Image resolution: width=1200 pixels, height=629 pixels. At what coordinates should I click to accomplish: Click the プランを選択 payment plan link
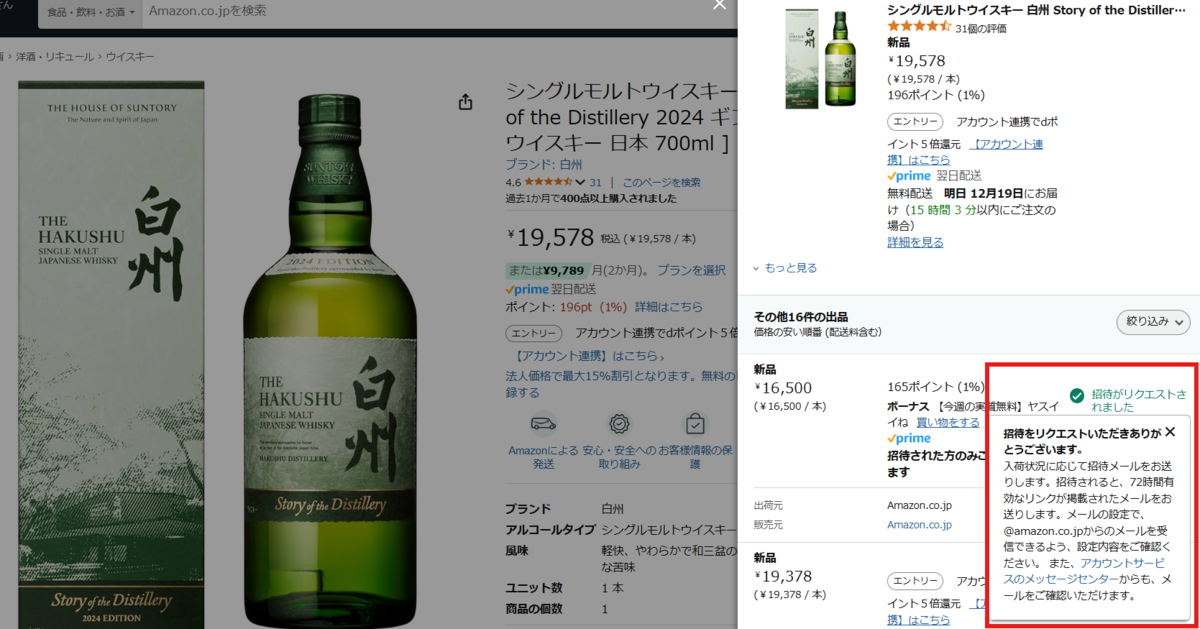pyautogui.click(x=692, y=270)
